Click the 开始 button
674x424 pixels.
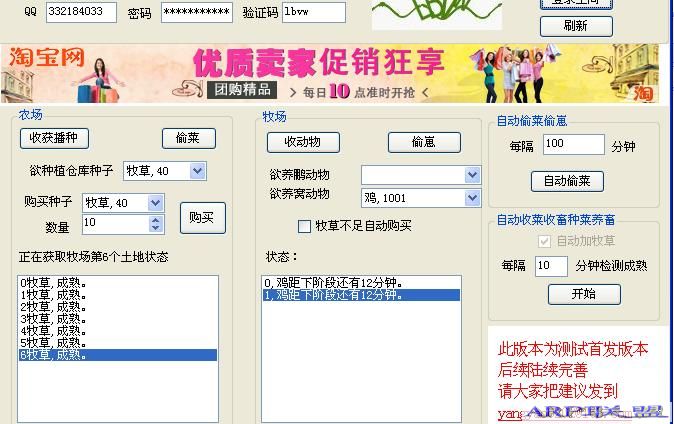[584, 295]
